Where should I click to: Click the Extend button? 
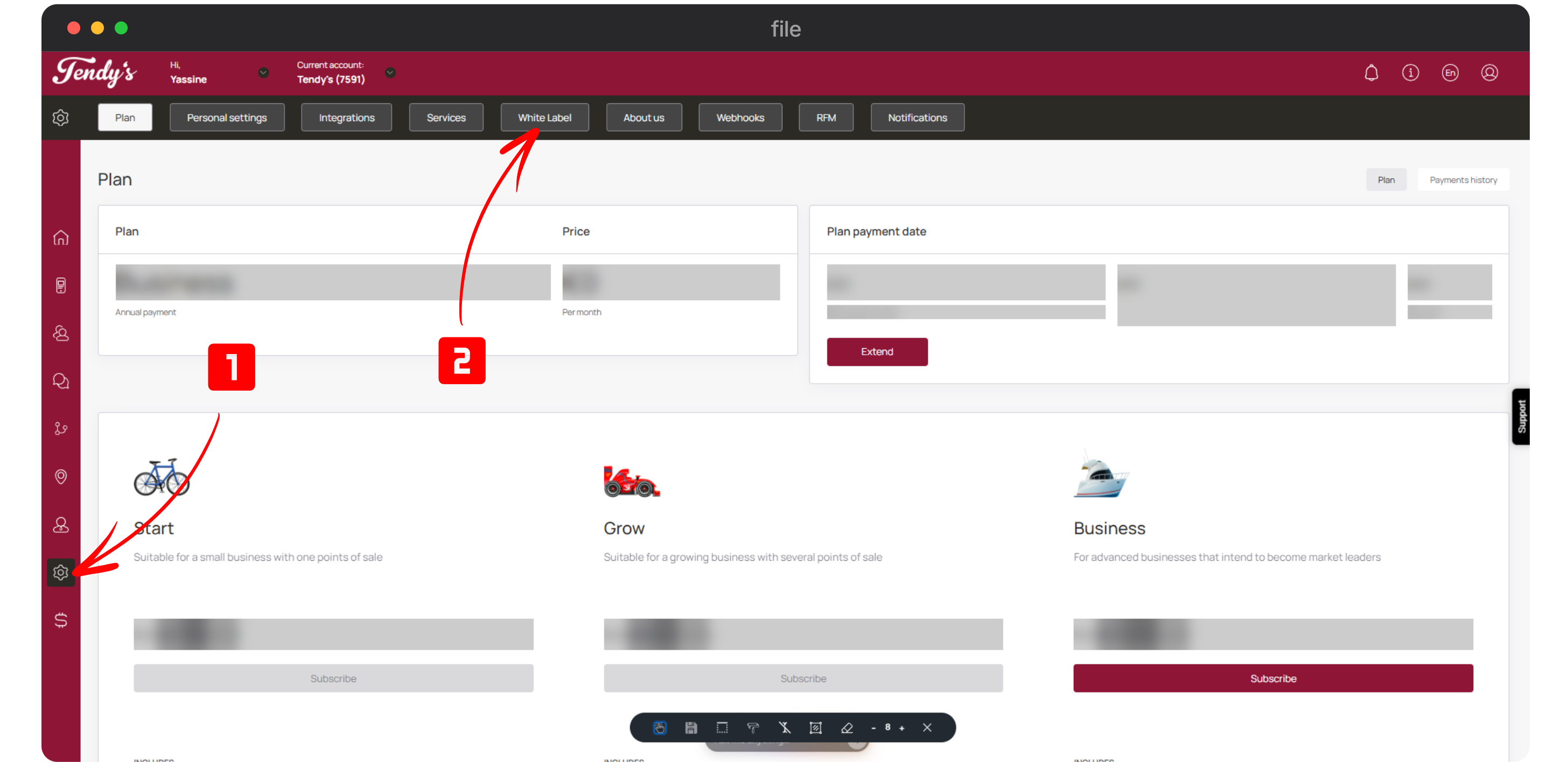point(877,351)
